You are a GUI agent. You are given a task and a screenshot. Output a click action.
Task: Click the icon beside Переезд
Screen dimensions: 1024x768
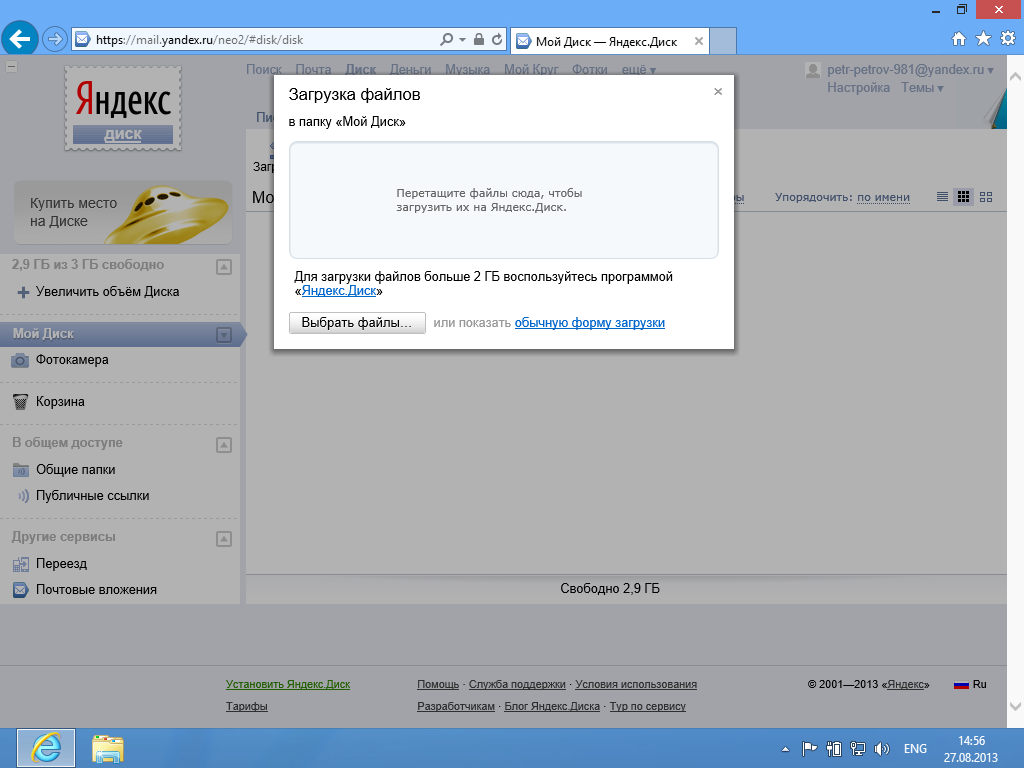tap(20, 564)
